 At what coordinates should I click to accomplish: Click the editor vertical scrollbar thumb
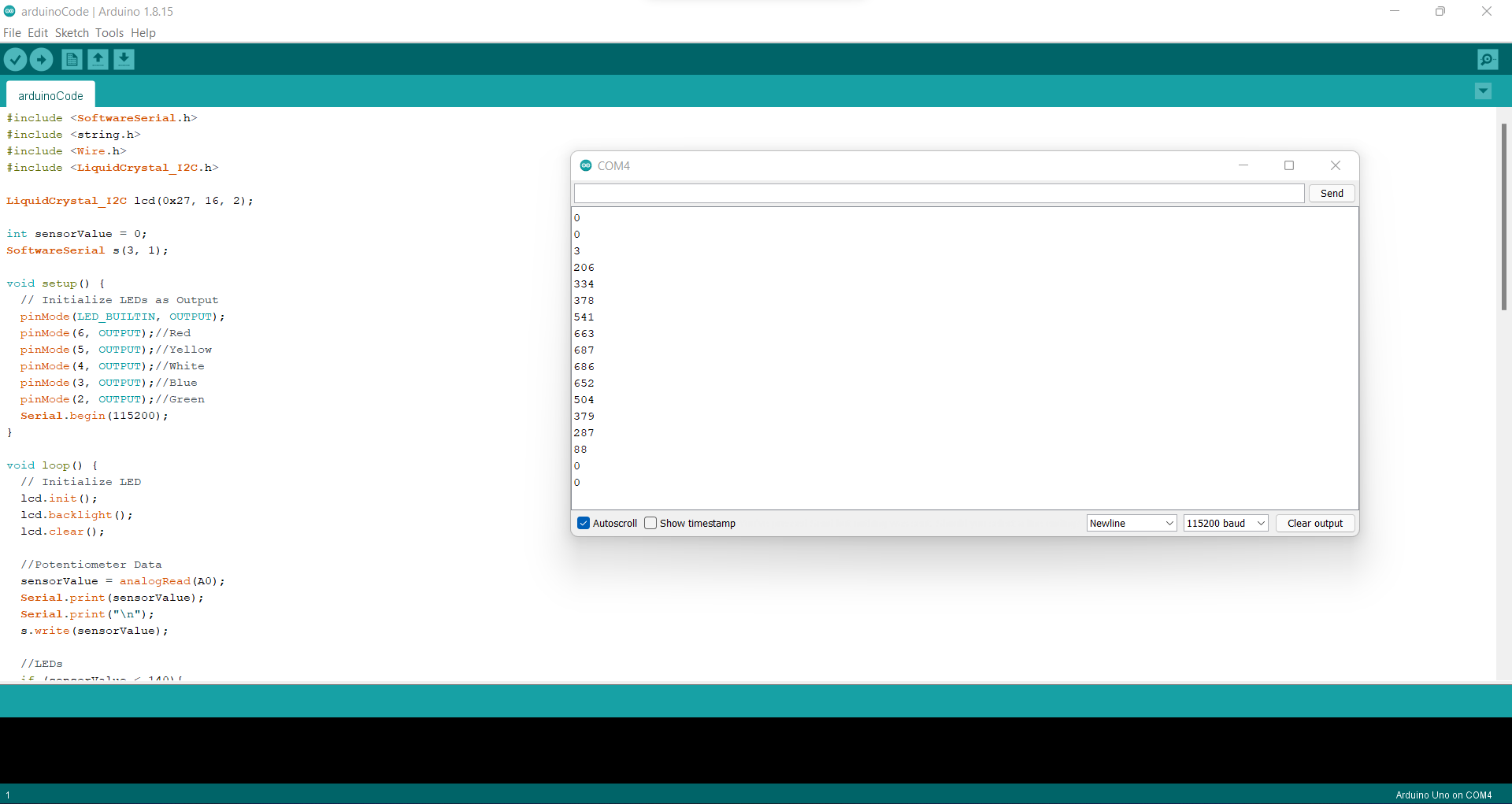tap(1503, 217)
